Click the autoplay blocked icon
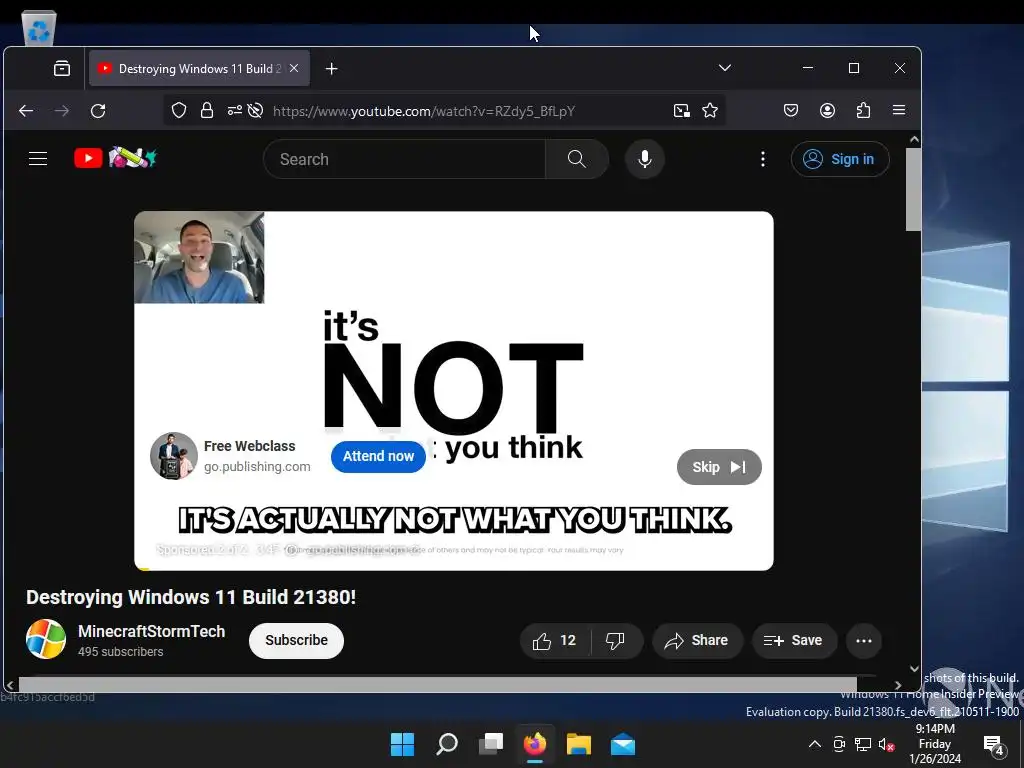1024x768 pixels. coord(255,110)
